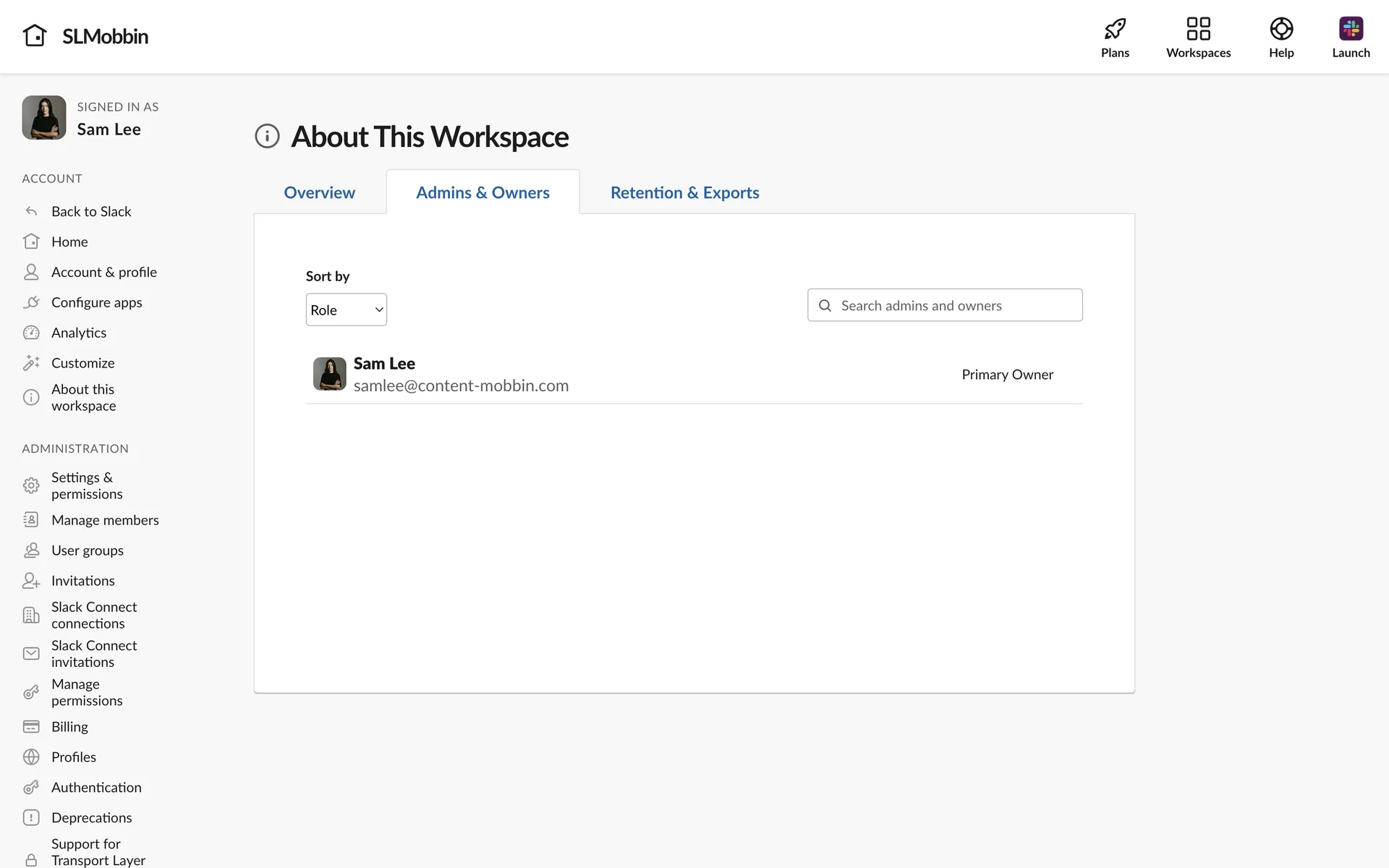The height and width of the screenshot is (868, 1389).
Task: Click the Settings & permissions gear icon
Action: tap(31, 485)
